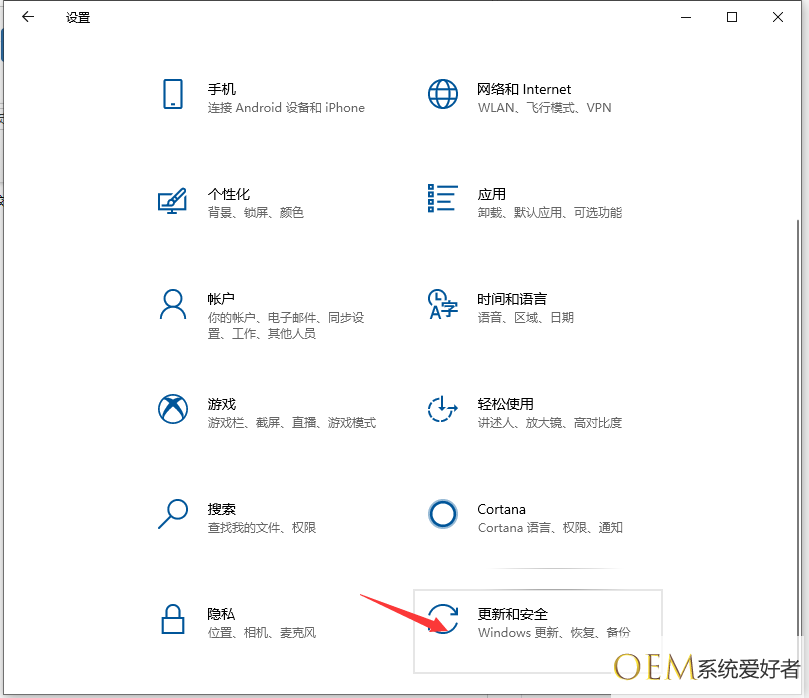Click the 'WLAN、飞行模式、VPN' subtitle
This screenshot has width=809, height=698.
pos(544,108)
